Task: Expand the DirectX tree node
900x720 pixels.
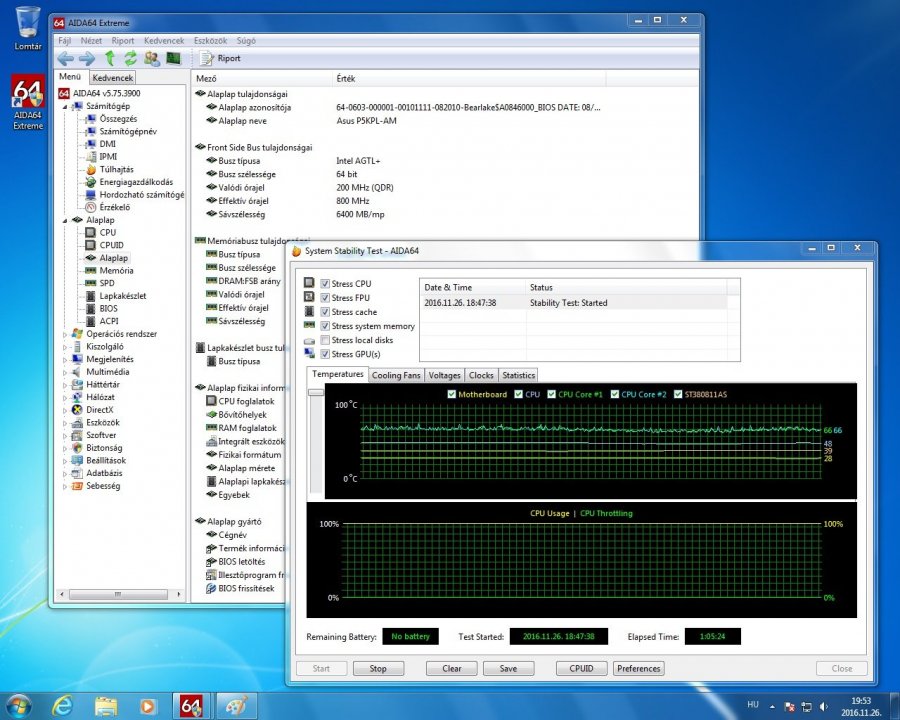Action: [66, 410]
